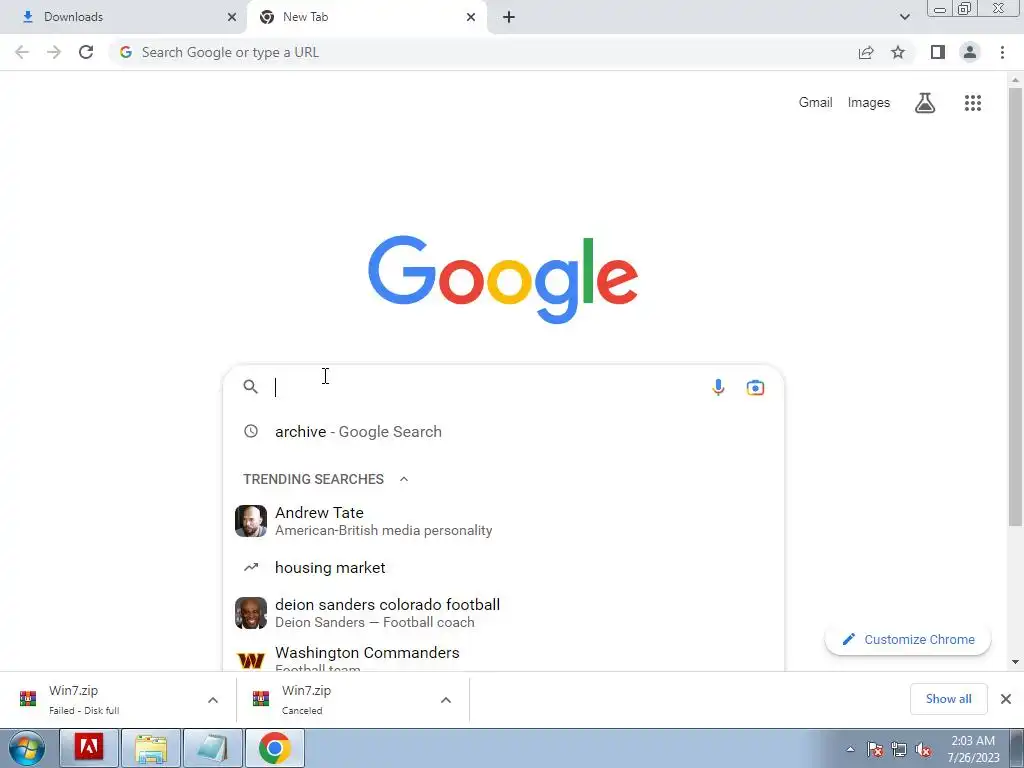Open the profile avatar menu
This screenshot has height=768, width=1024.
970,52
